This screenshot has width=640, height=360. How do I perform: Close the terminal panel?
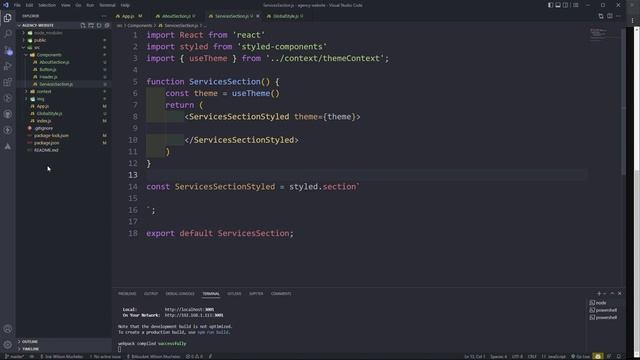(x=620, y=293)
